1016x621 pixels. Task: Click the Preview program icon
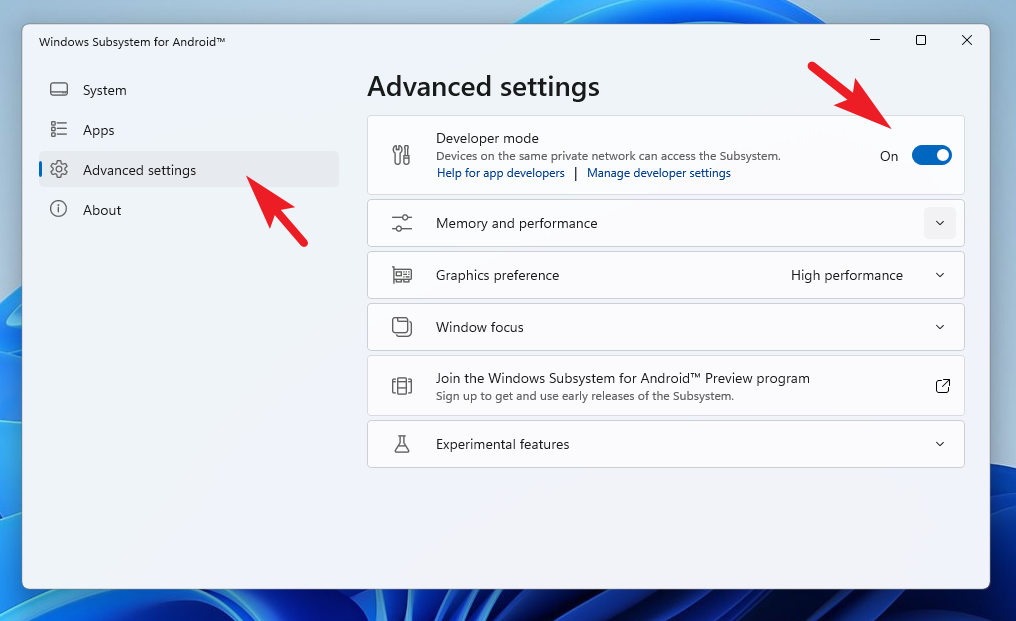coord(402,386)
